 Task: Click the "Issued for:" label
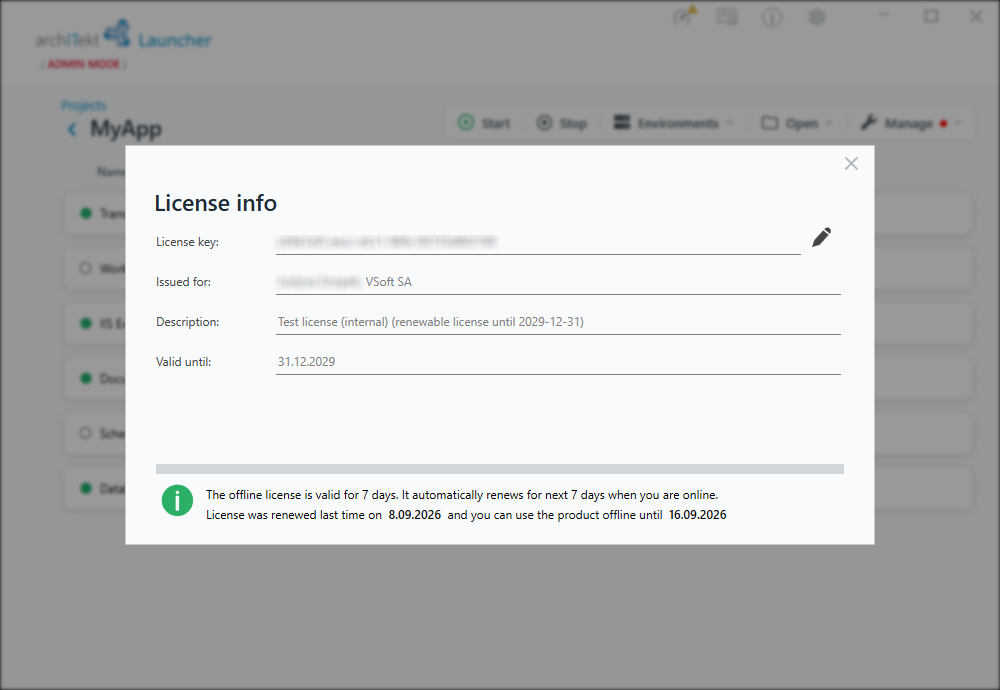[183, 282]
